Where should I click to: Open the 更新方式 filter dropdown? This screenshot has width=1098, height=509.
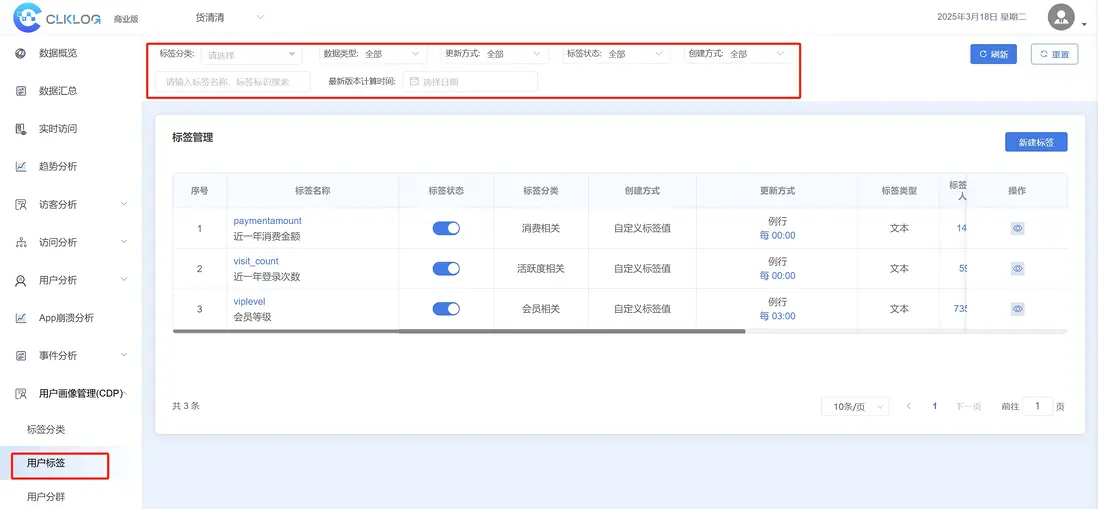pyautogui.click(x=515, y=54)
